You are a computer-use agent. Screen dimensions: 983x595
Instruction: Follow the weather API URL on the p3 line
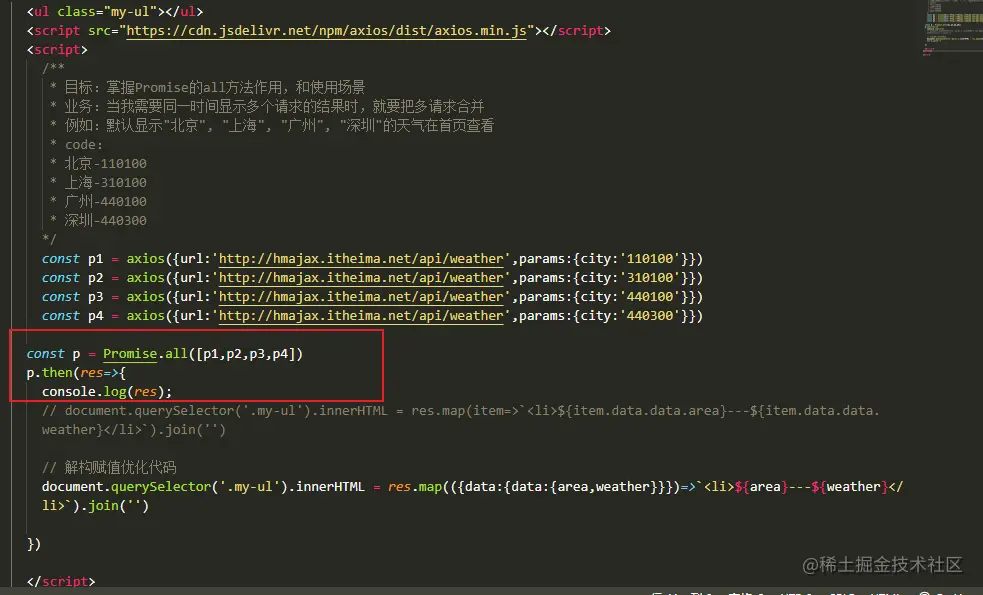click(x=362, y=297)
